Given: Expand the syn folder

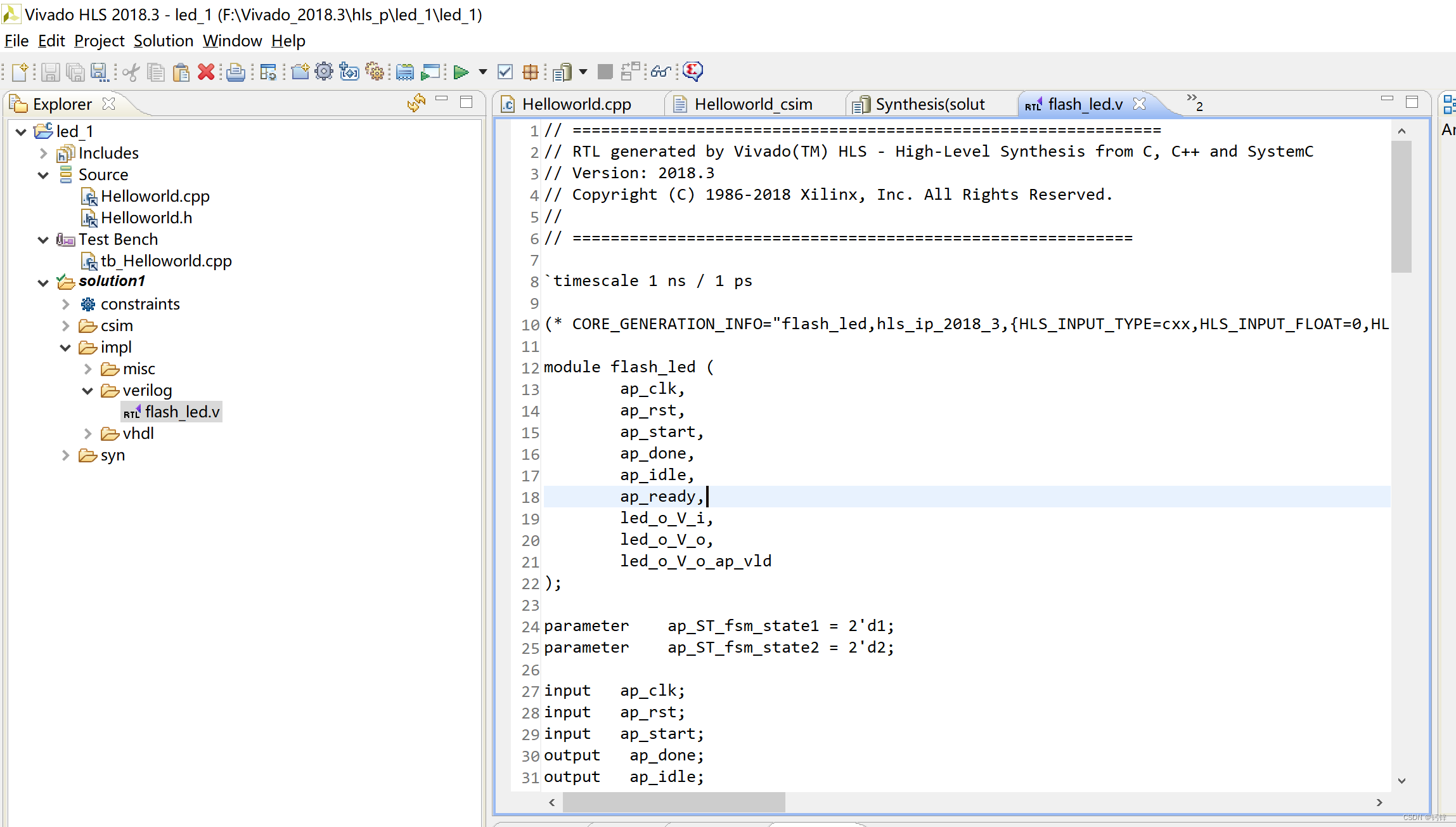Looking at the screenshot, I should (x=65, y=455).
